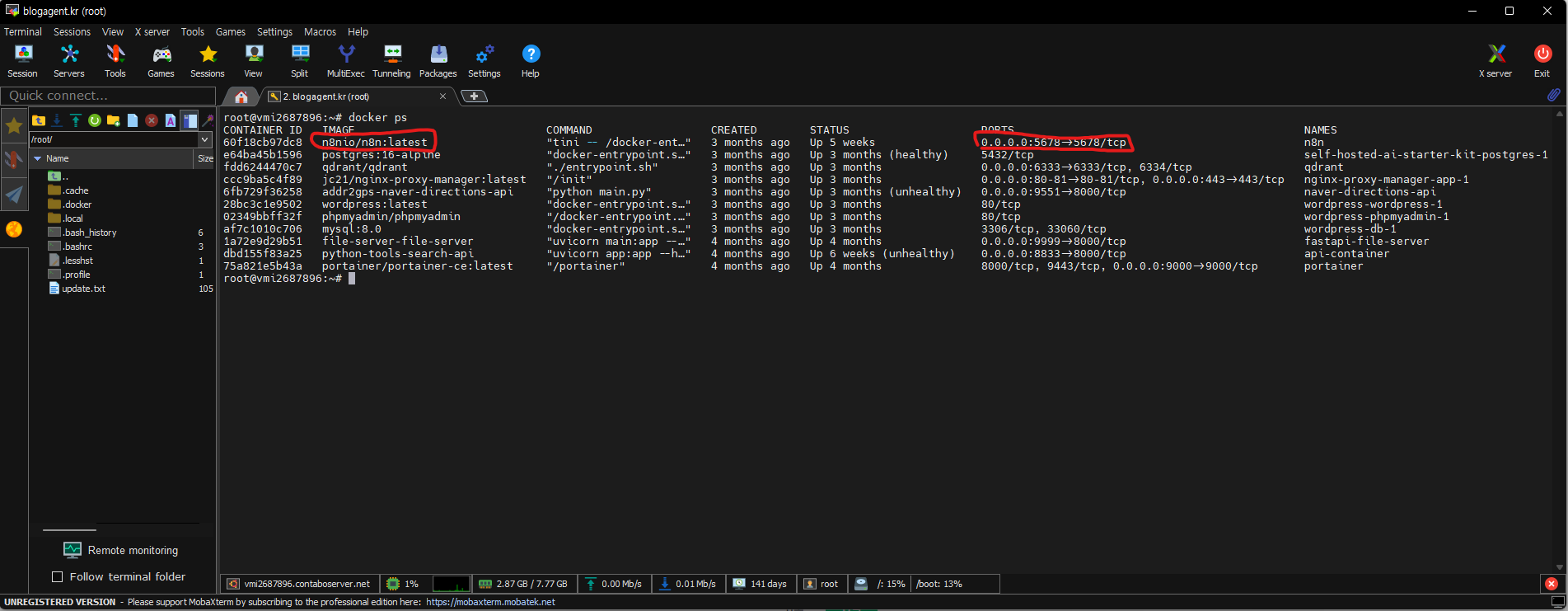Launch the Games toolbar button
Screen dimensions: 1568x611
tap(161, 61)
